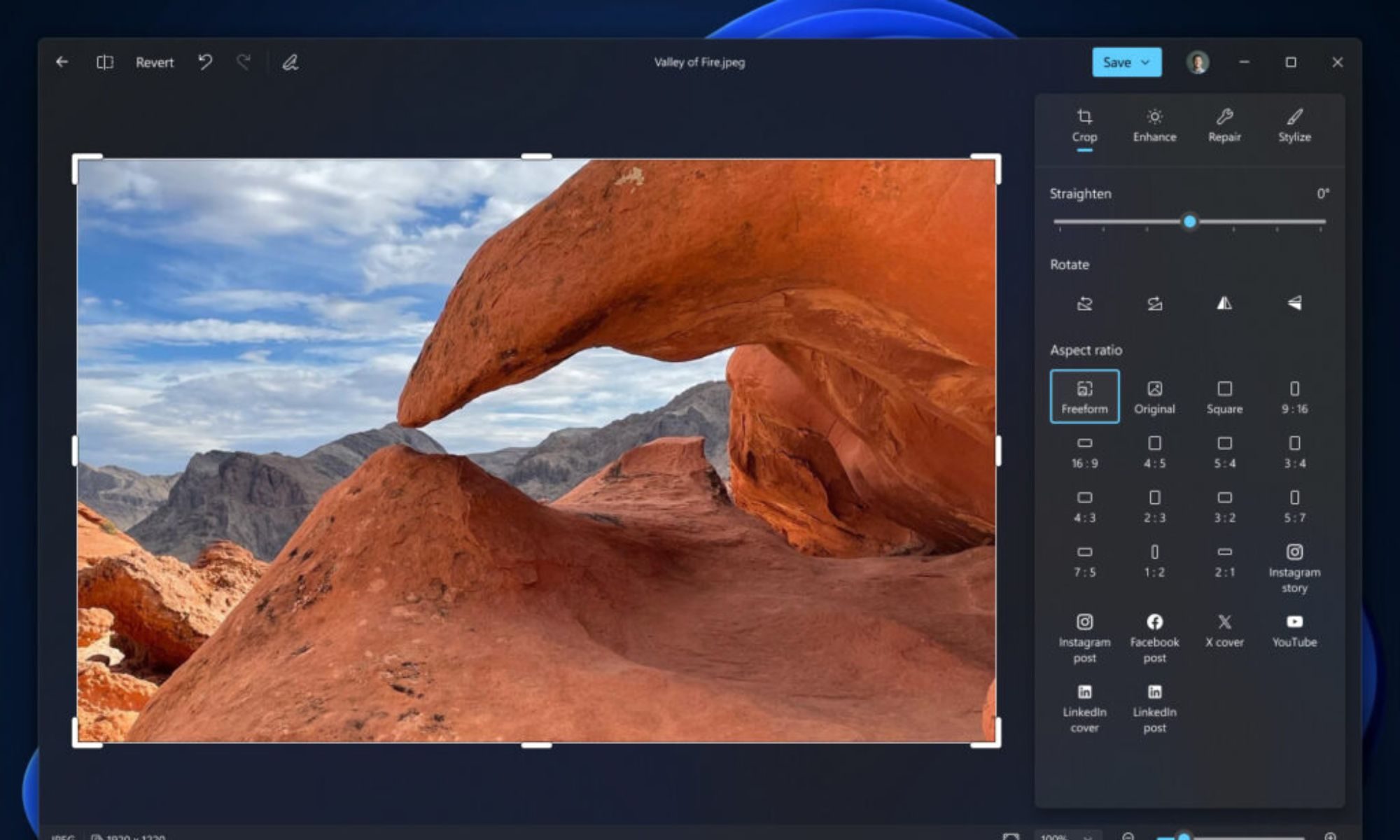The width and height of the screenshot is (1400, 840).
Task: Flip the image vertically
Action: click(1294, 303)
